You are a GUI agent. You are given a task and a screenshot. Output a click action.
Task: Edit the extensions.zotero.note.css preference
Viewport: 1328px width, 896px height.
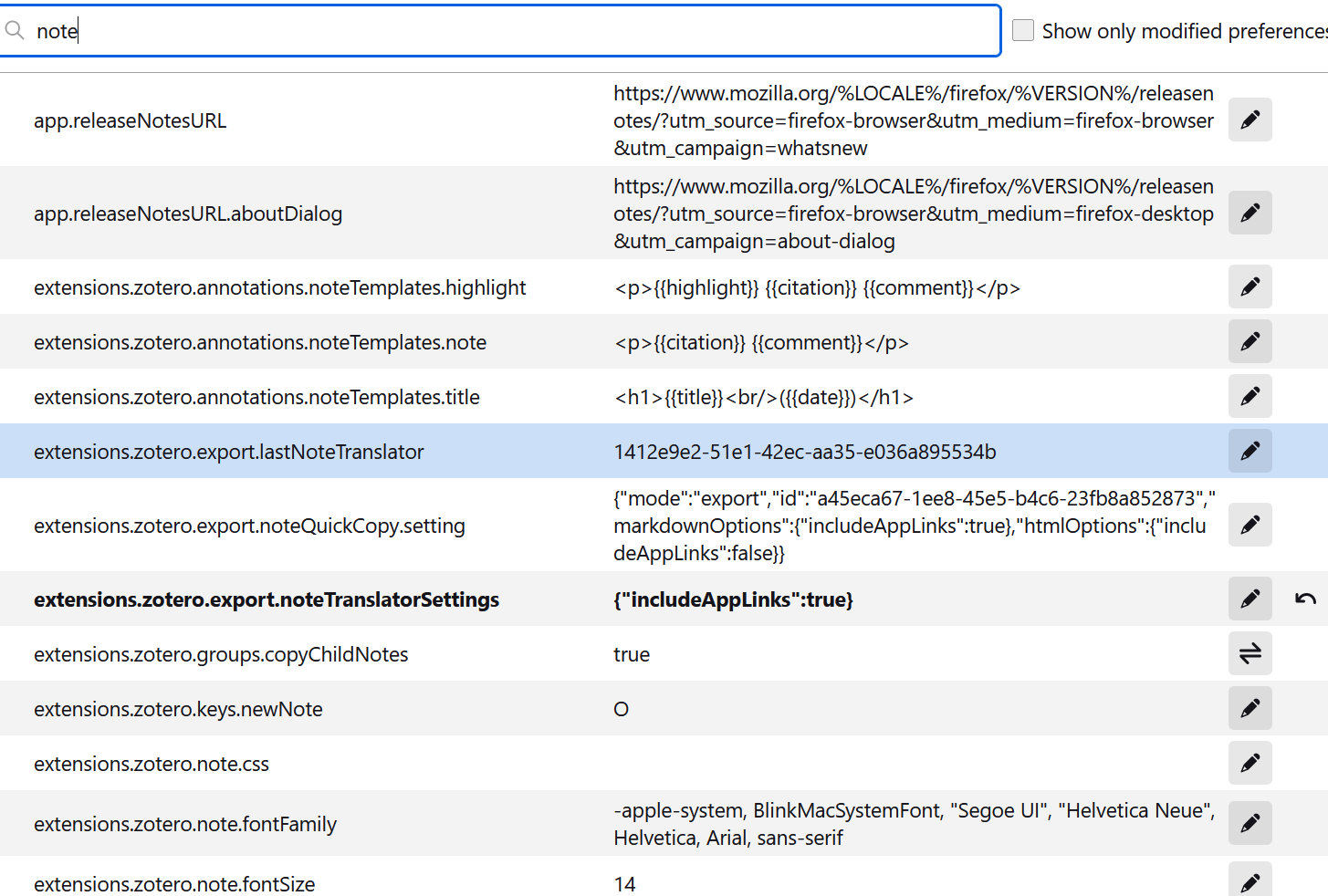point(1250,763)
